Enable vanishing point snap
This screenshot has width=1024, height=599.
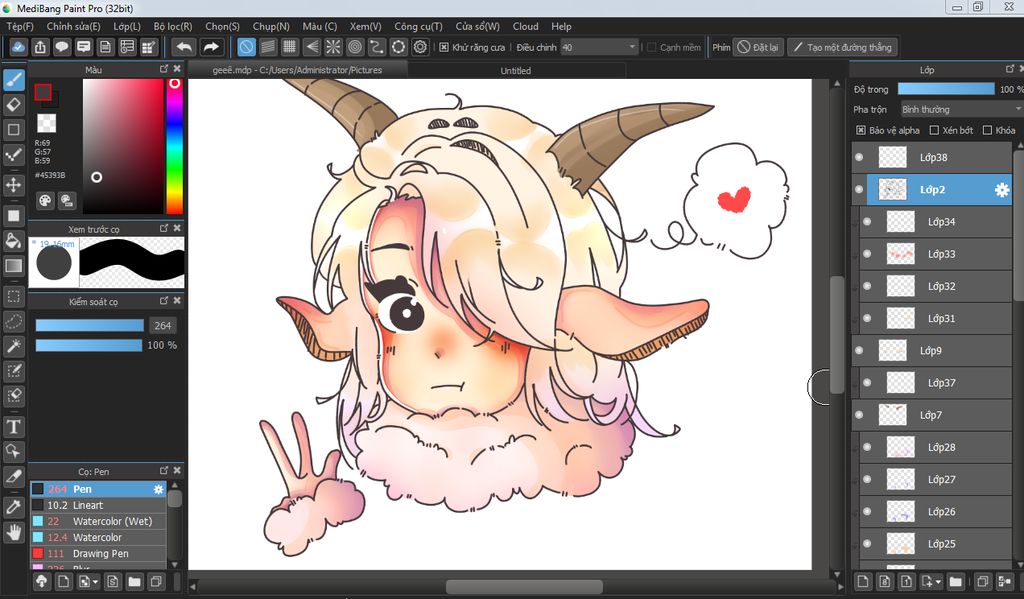(x=312, y=47)
